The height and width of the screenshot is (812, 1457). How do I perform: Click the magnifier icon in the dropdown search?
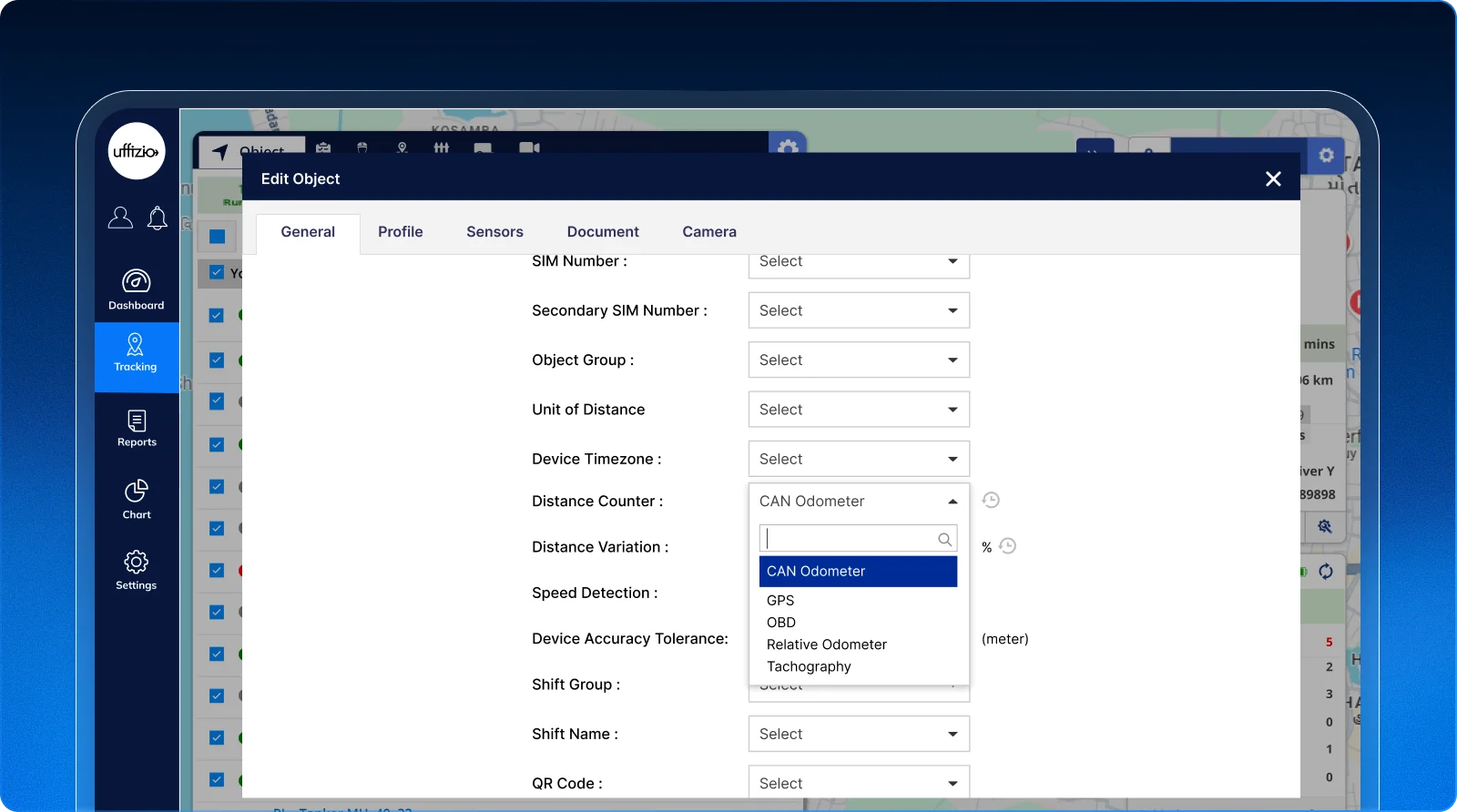945,539
